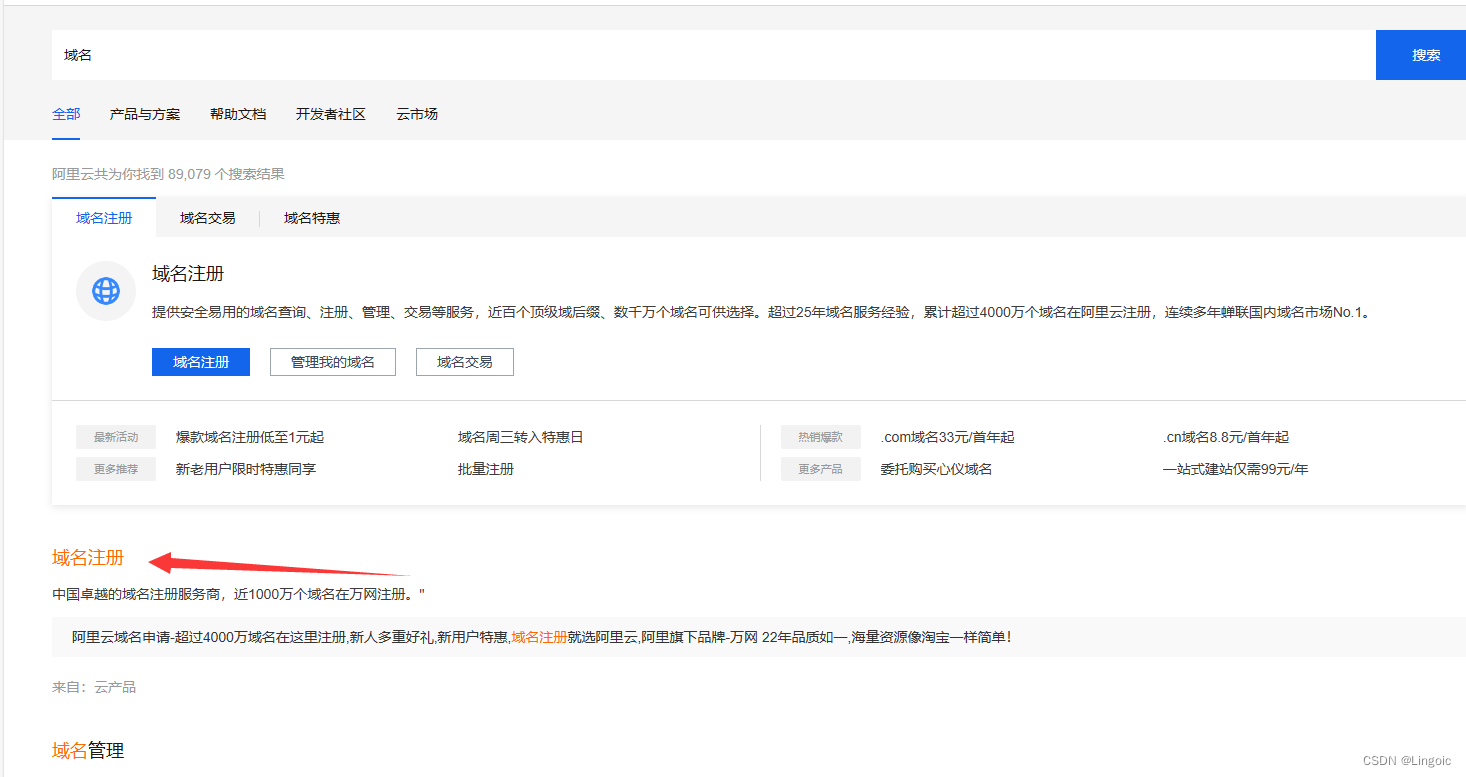
Task: Open the 云市场 tab
Action: (x=417, y=114)
